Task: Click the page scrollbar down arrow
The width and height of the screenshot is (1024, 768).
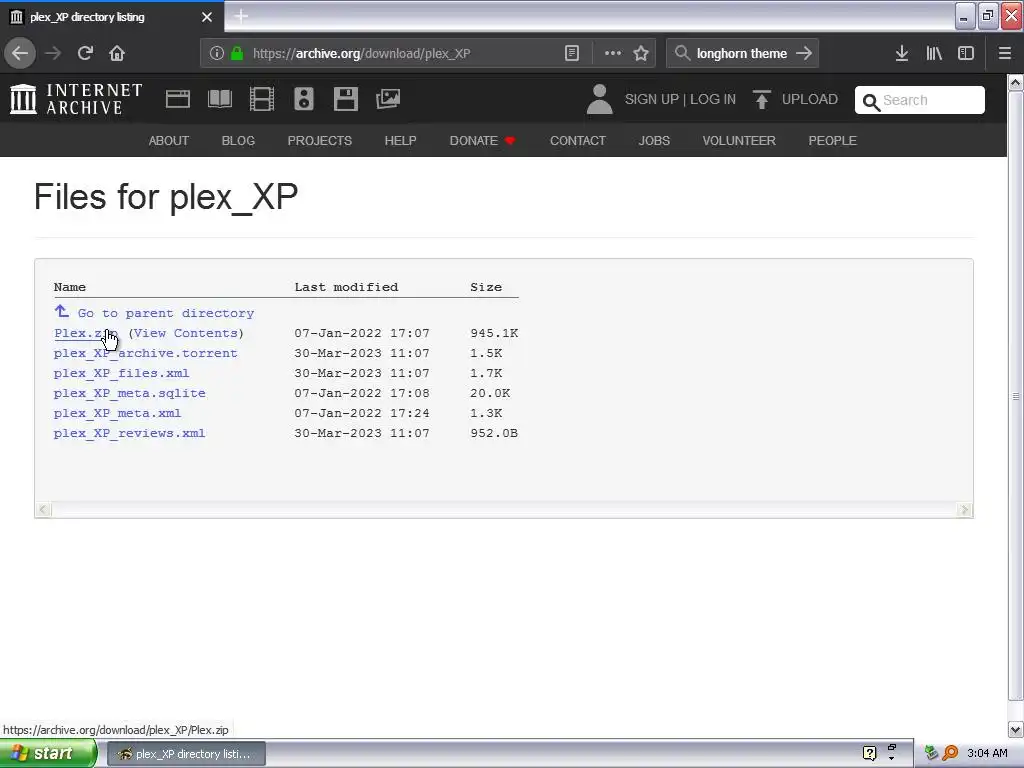Action: pyautogui.click(x=1016, y=729)
